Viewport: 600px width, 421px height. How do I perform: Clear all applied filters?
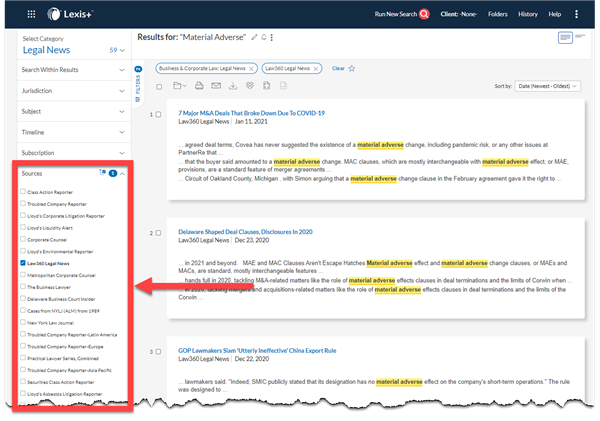click(x=338, y=68)
